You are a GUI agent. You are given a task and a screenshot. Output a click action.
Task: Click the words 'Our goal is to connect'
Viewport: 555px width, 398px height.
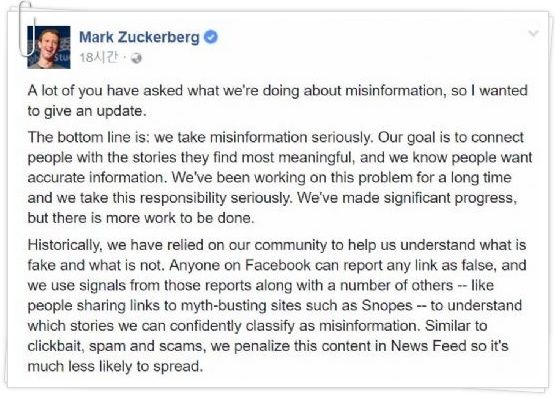tap(451, 137)
